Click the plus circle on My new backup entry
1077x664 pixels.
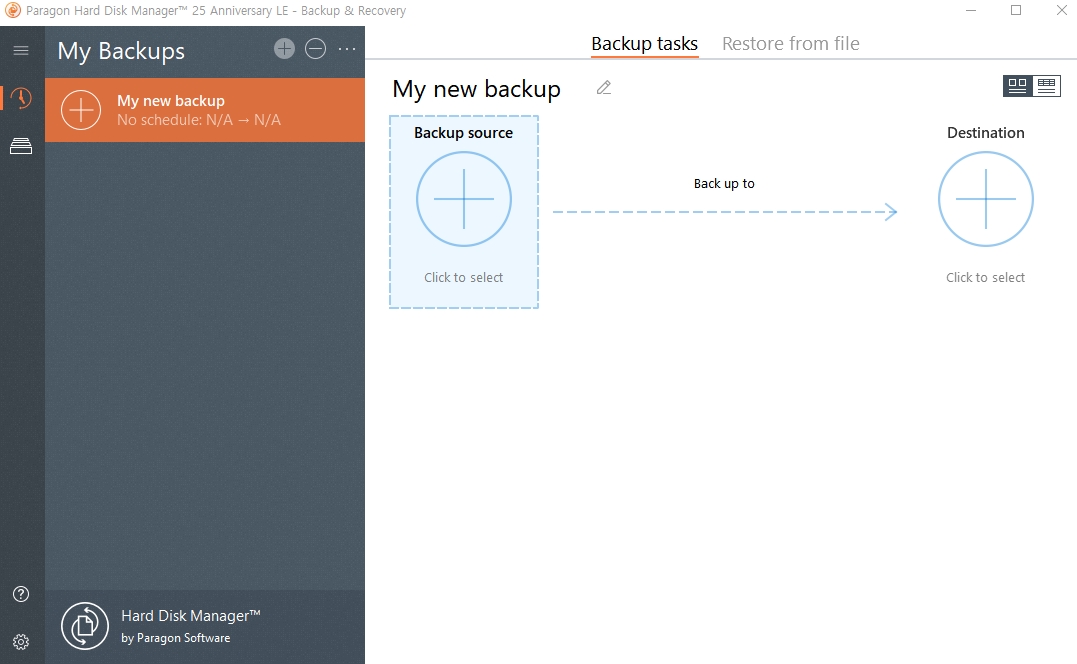coord(81,110)
